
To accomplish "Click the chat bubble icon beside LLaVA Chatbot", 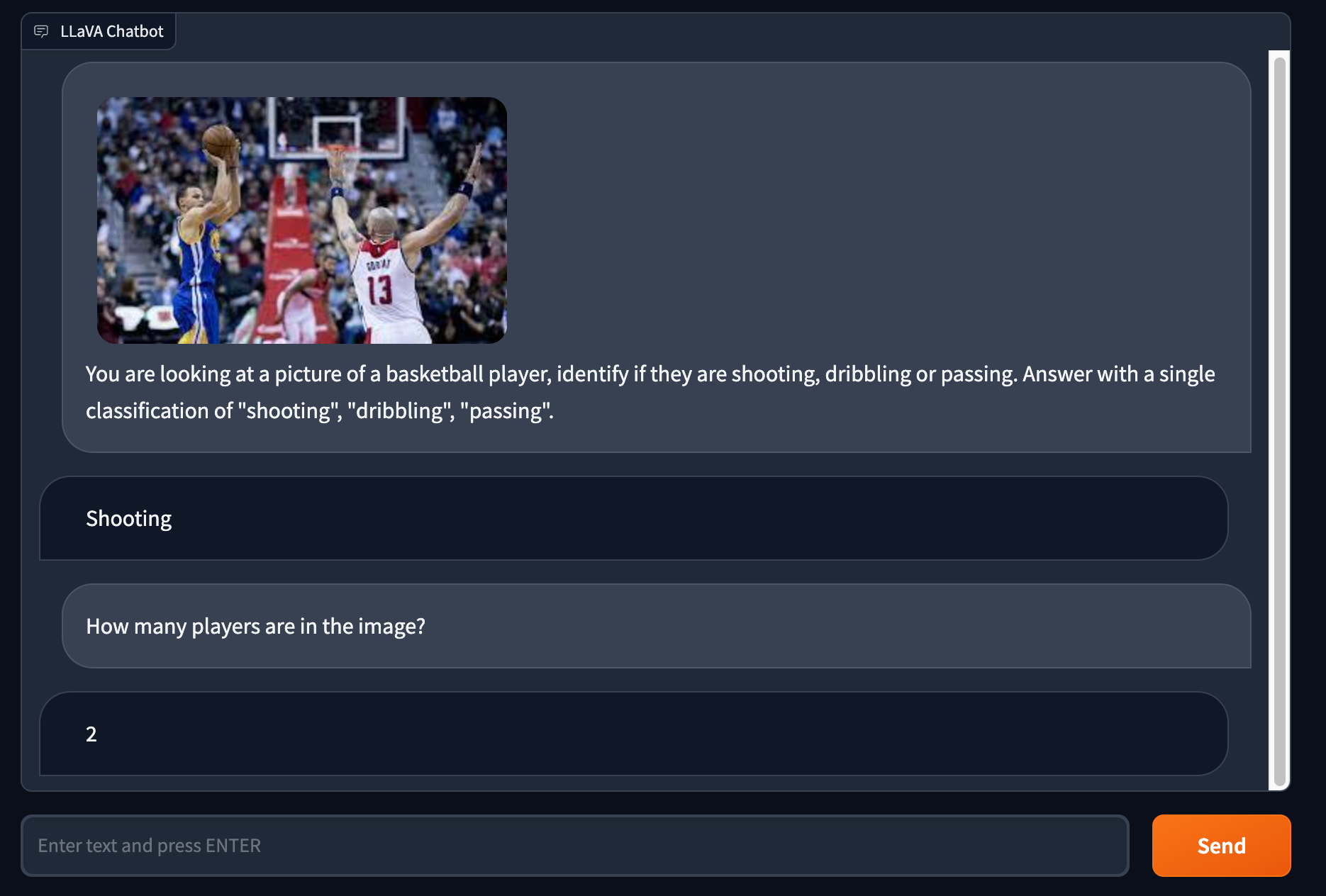I will (41, 31).
